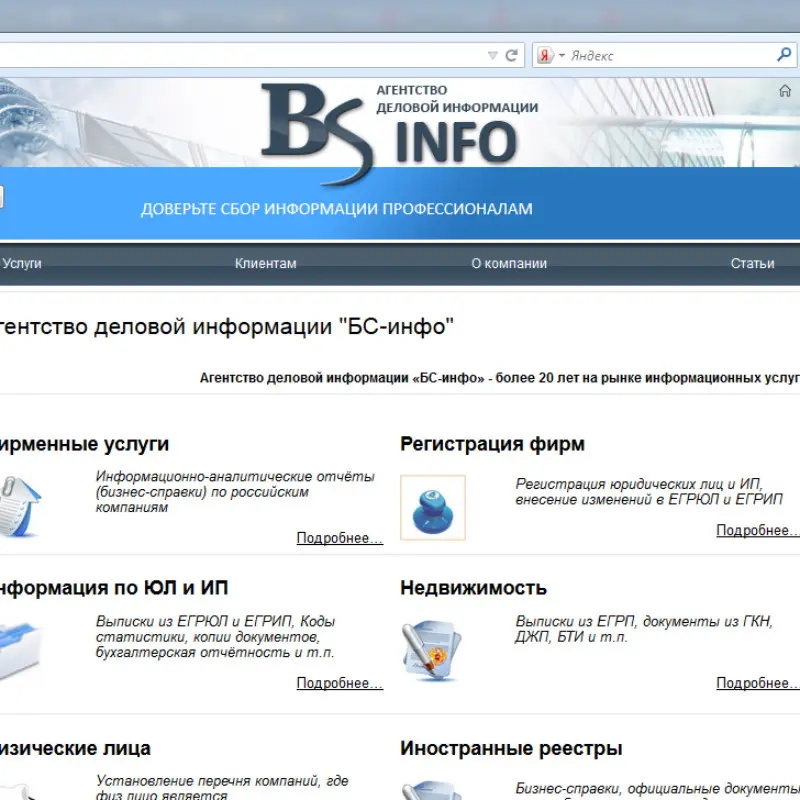
Task: Click the page title Агентство деловой информации "БС-инфо"
Action: coord(227,327)
